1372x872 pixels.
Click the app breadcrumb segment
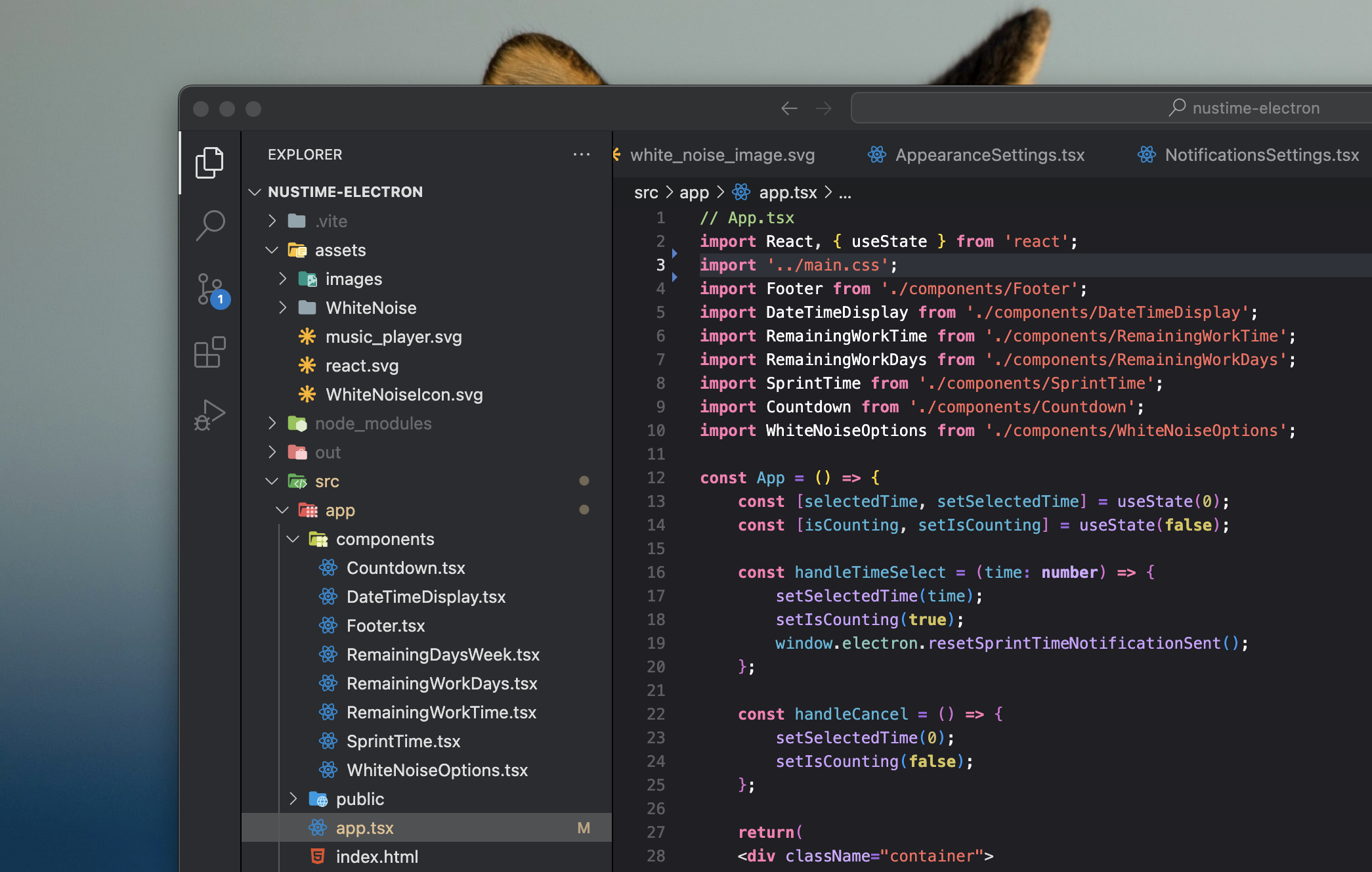coord(694,192)
